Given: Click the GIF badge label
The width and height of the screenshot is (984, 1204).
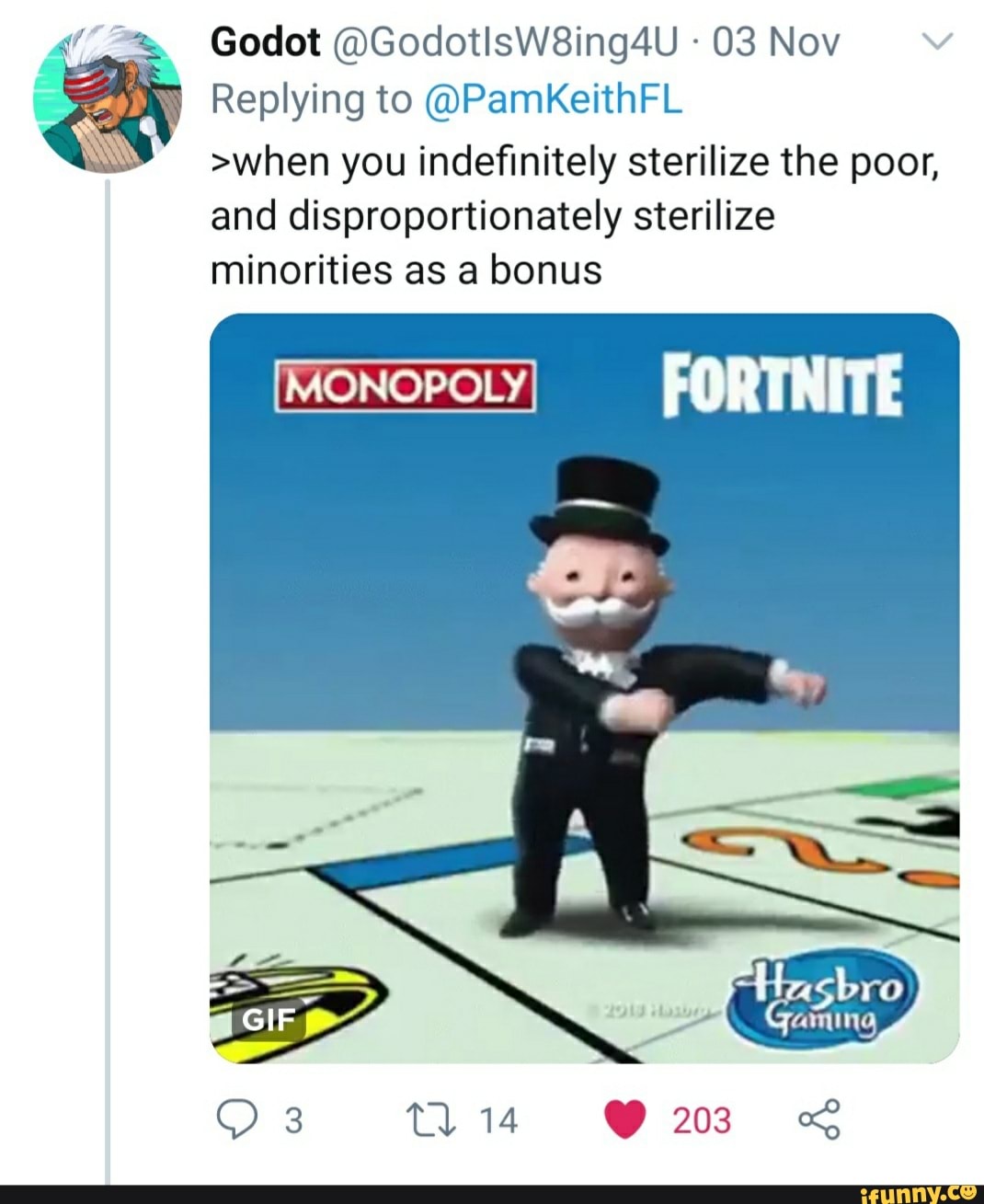Looking at the screenshot, I should click(268, 1019).
